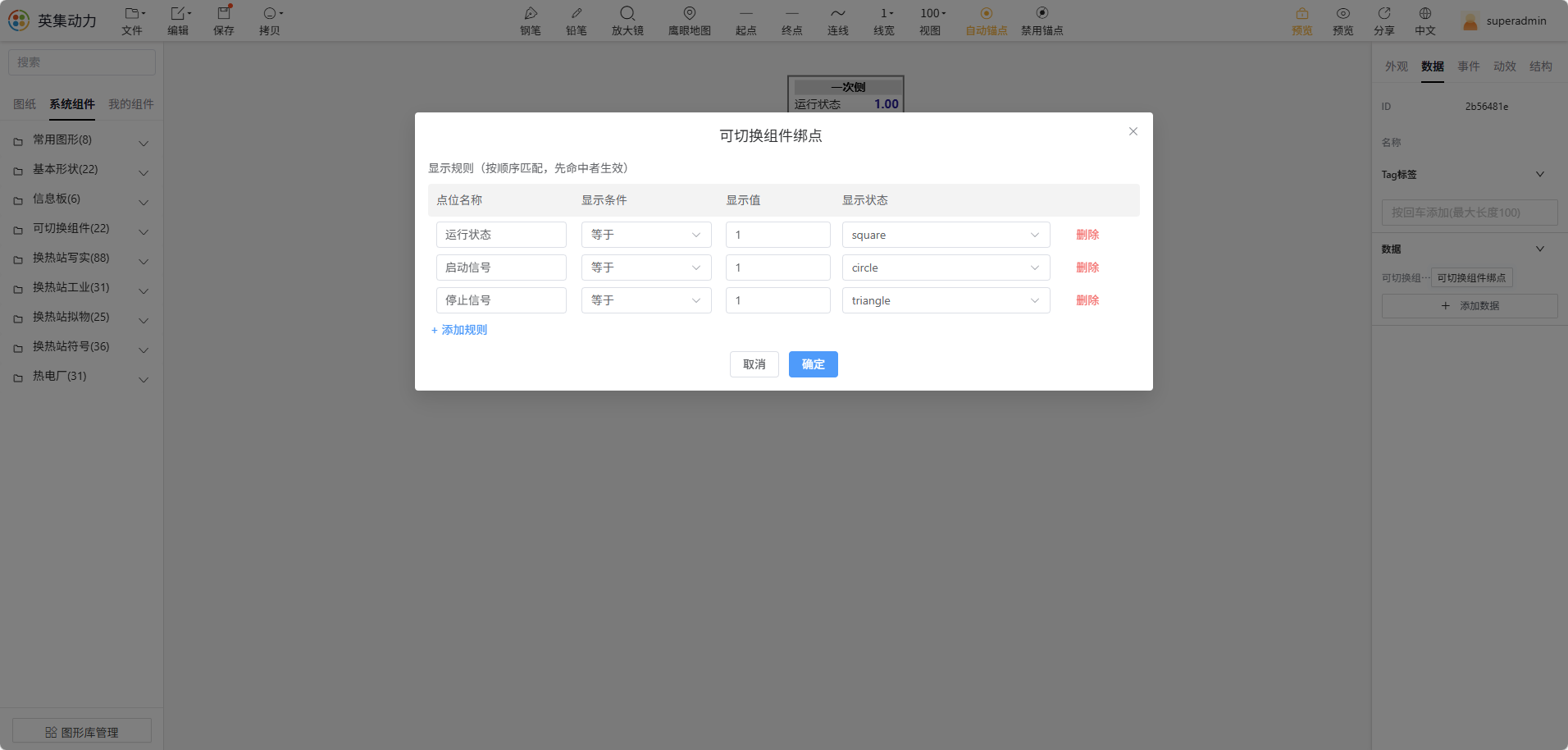Viewport: 1568px width, 750px height.
Task: Click the 取消 cancel button
Action: click(754, 364)
